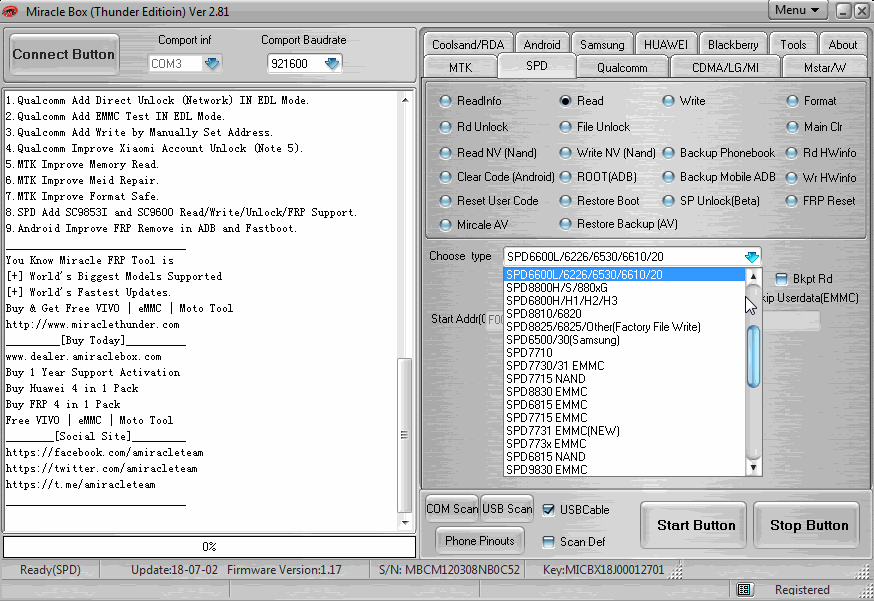Image resolution: width=874 pixels, height=601 pixels.
Task: Click the log panel scroll down arrow
Action: [405, 523]
